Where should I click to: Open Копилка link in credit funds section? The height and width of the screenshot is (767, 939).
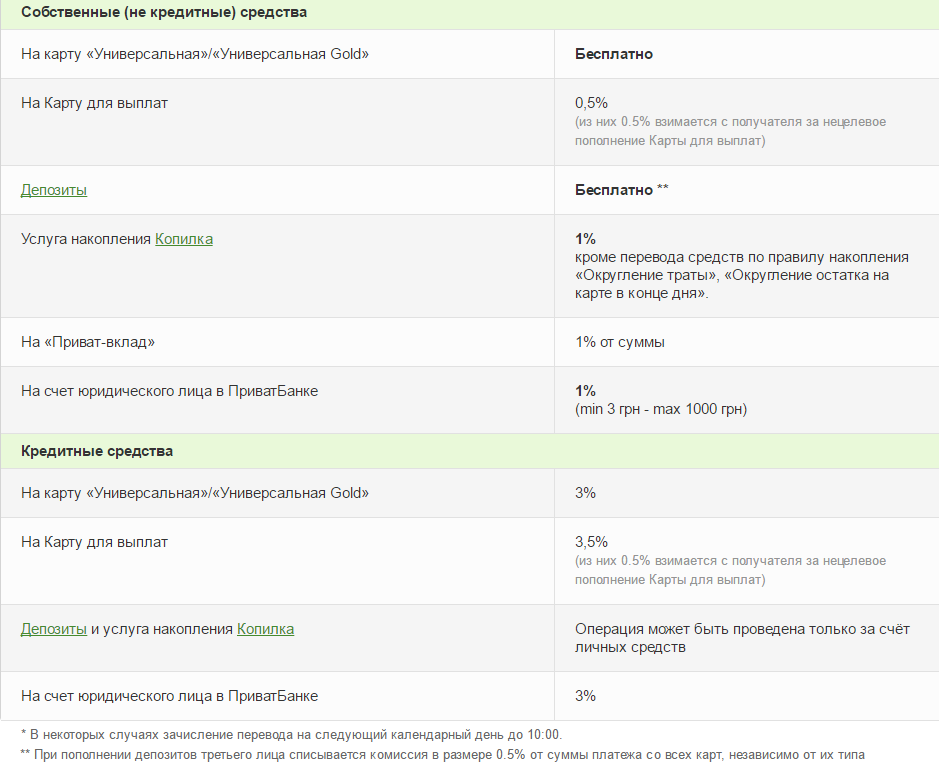coord(265,629)
